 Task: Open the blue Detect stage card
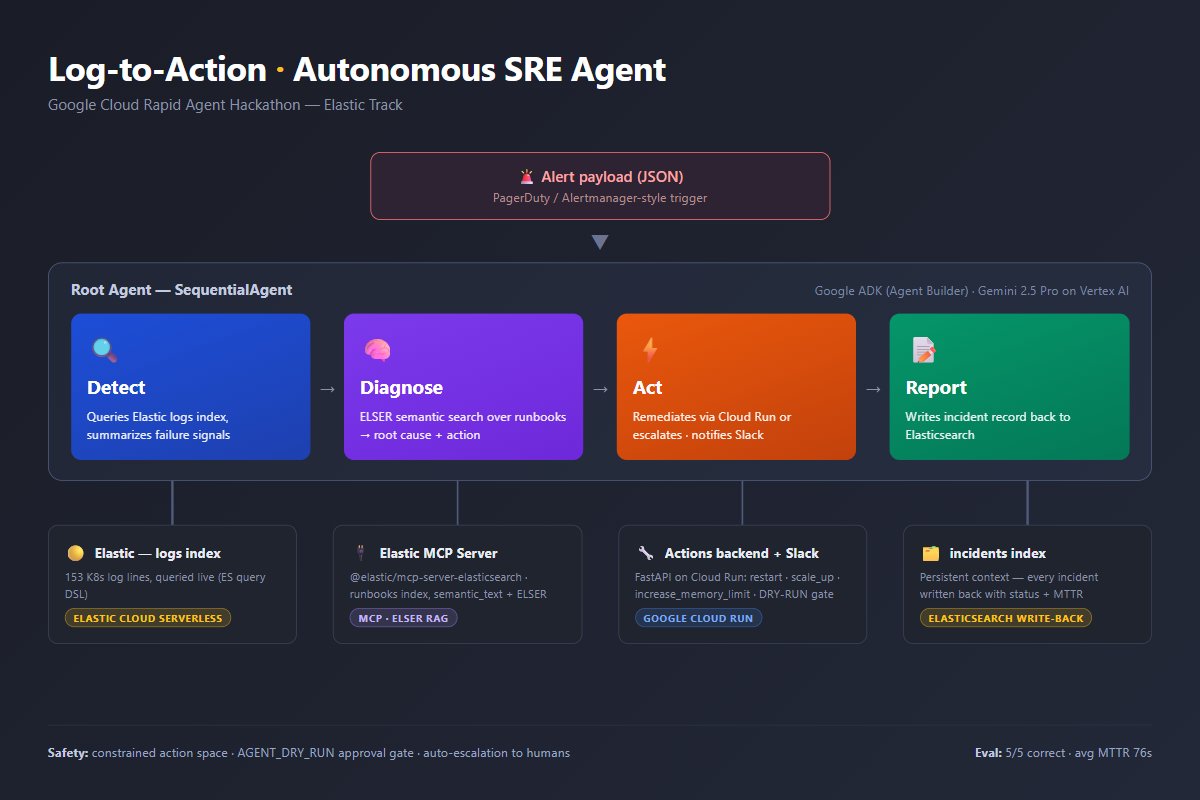pyautogui.click(x=190, y=387)
